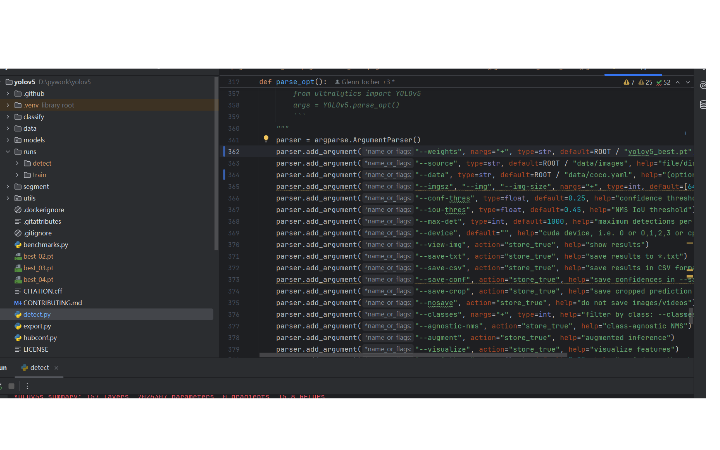
Task: Expand the data folder
Action: [8, 129]
